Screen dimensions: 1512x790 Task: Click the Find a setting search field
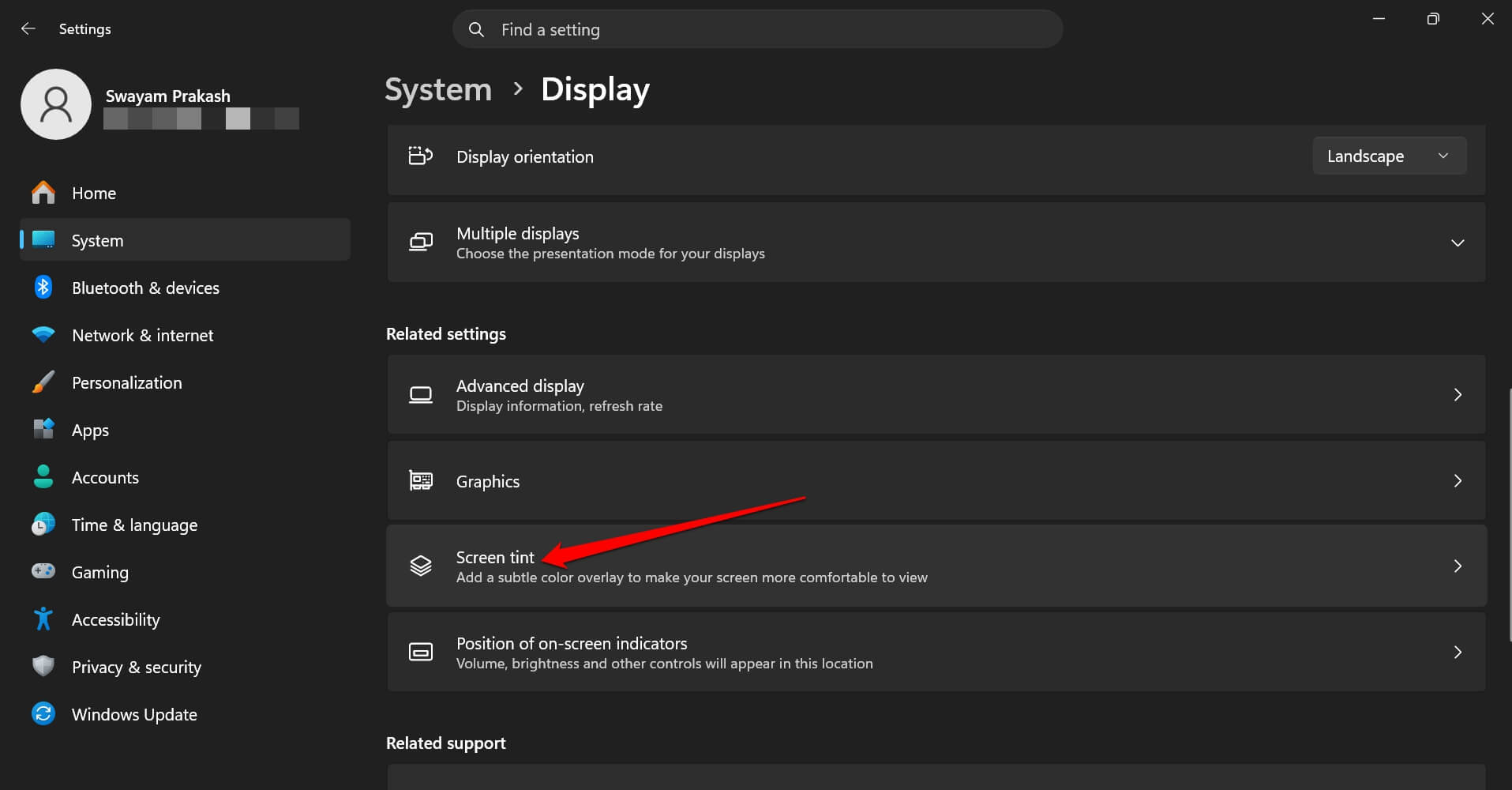[x=757, y=29]
